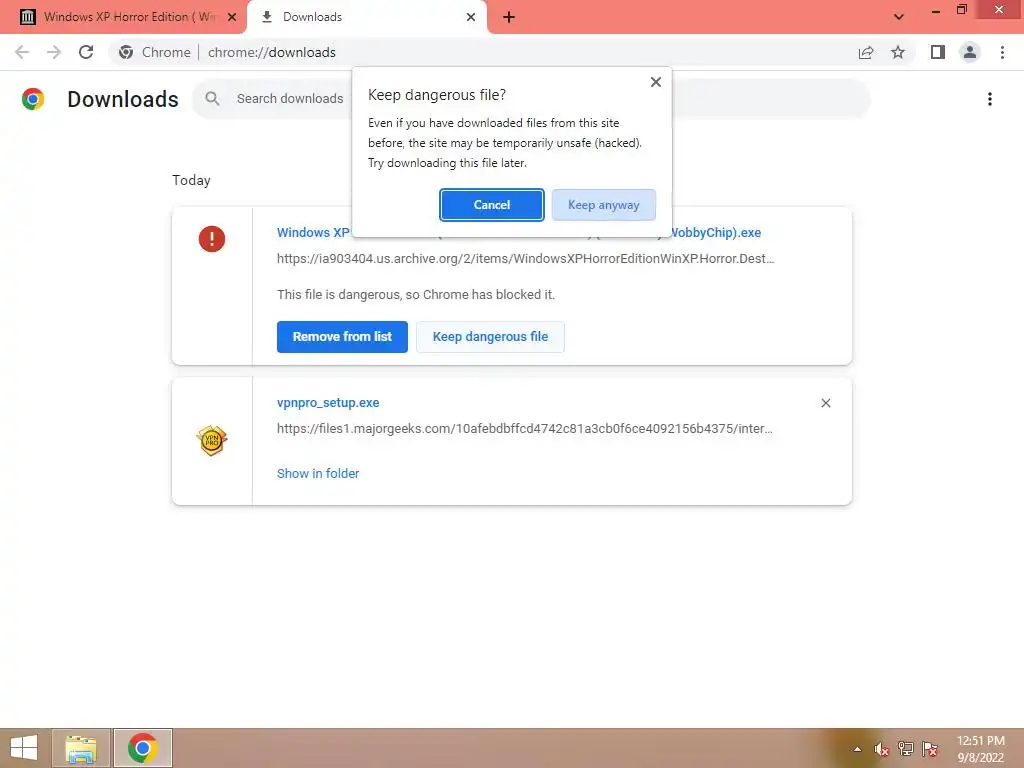Open the vpnpro_setup.exe file link
Image resolution: width=1024 pixels, height=768 pixels.
(328, 403)
